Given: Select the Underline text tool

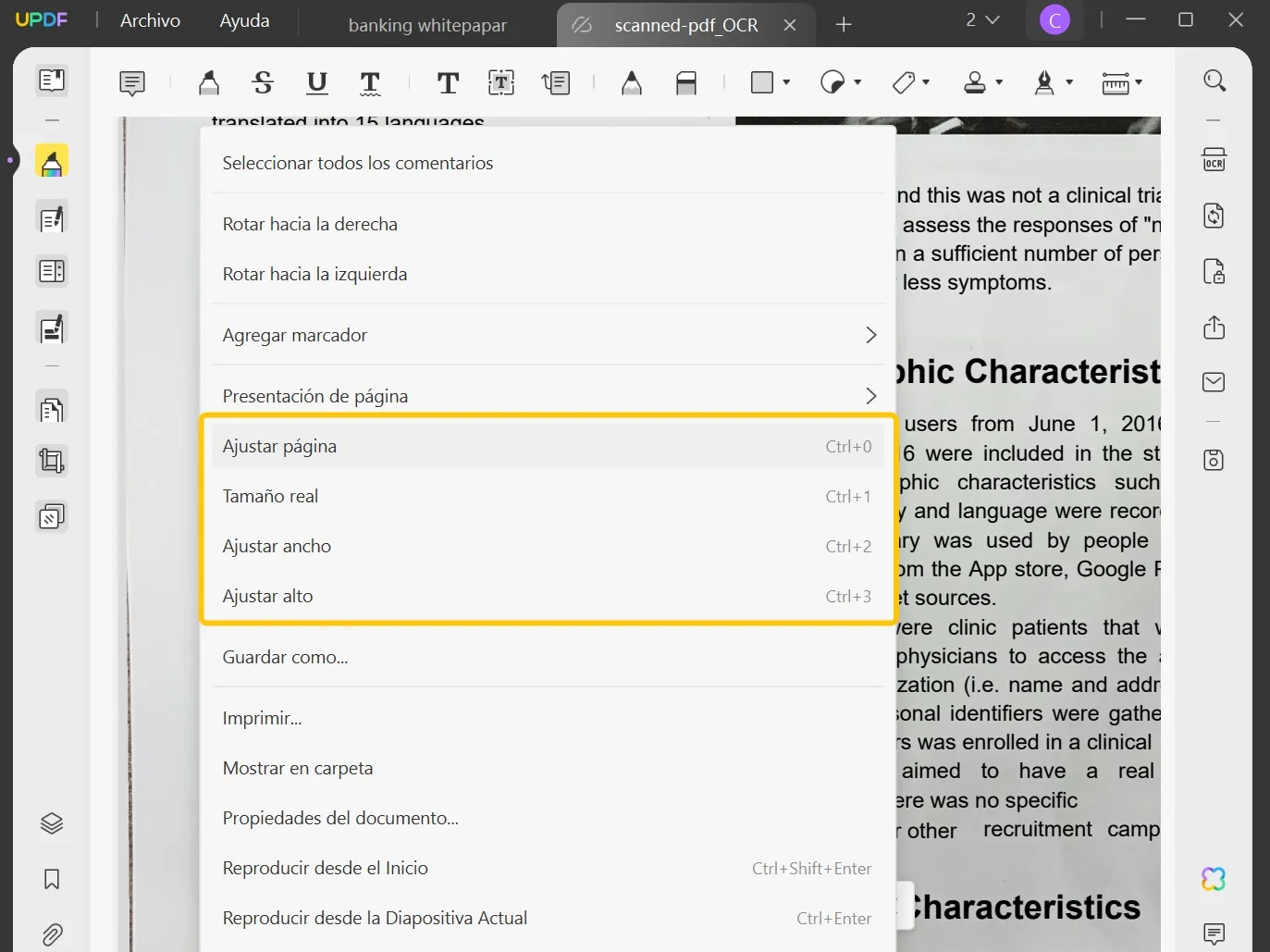Looking at the screenshot, I should pos(316,83).
